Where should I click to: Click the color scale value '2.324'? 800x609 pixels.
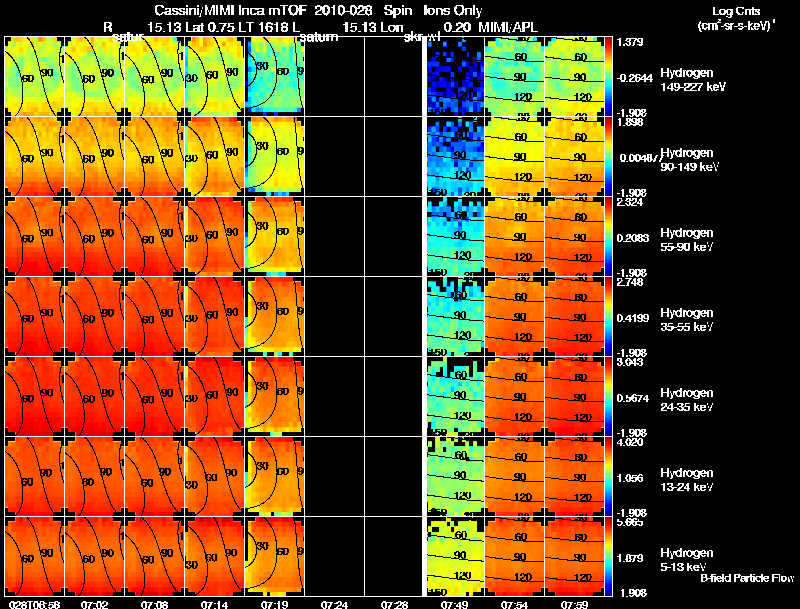point(630,202)
